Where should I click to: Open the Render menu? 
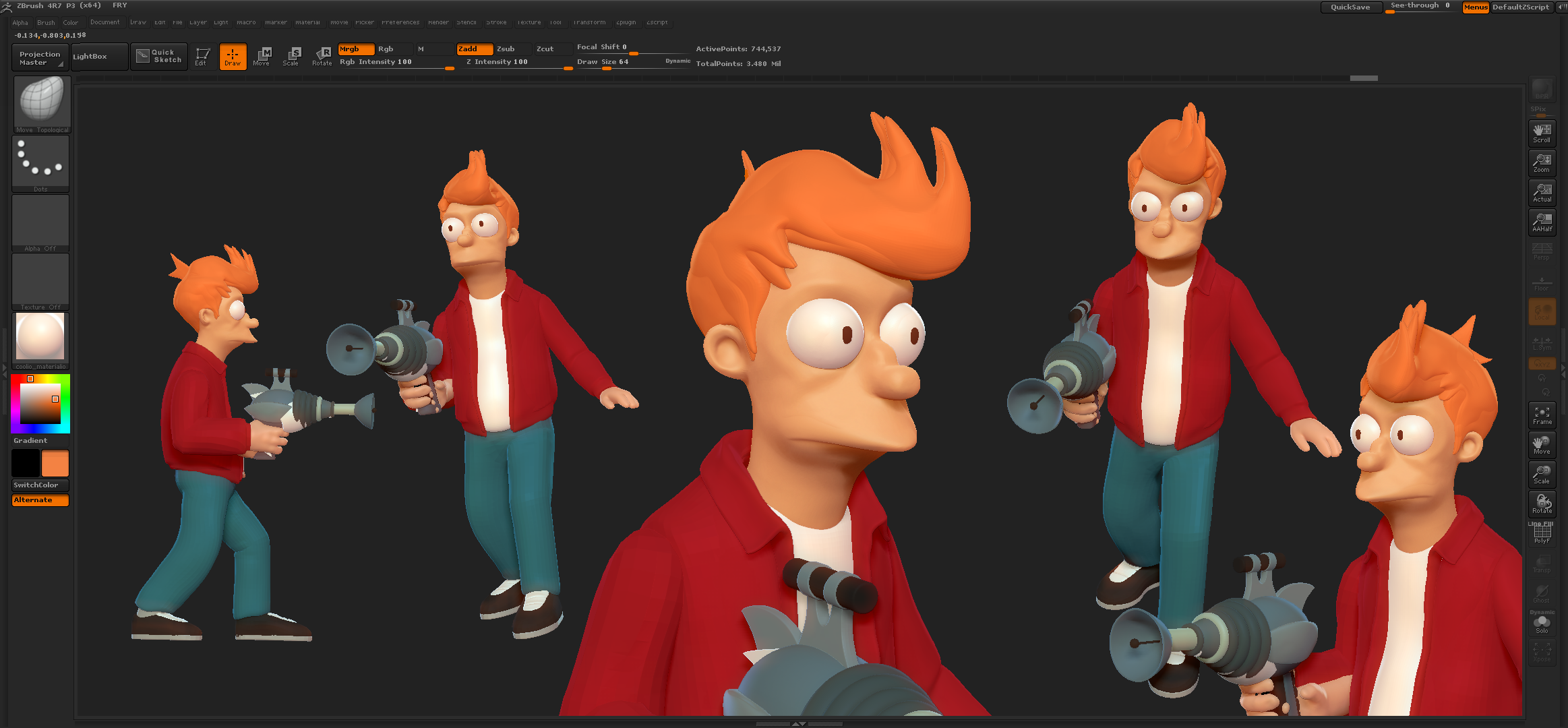coord(438,22)
